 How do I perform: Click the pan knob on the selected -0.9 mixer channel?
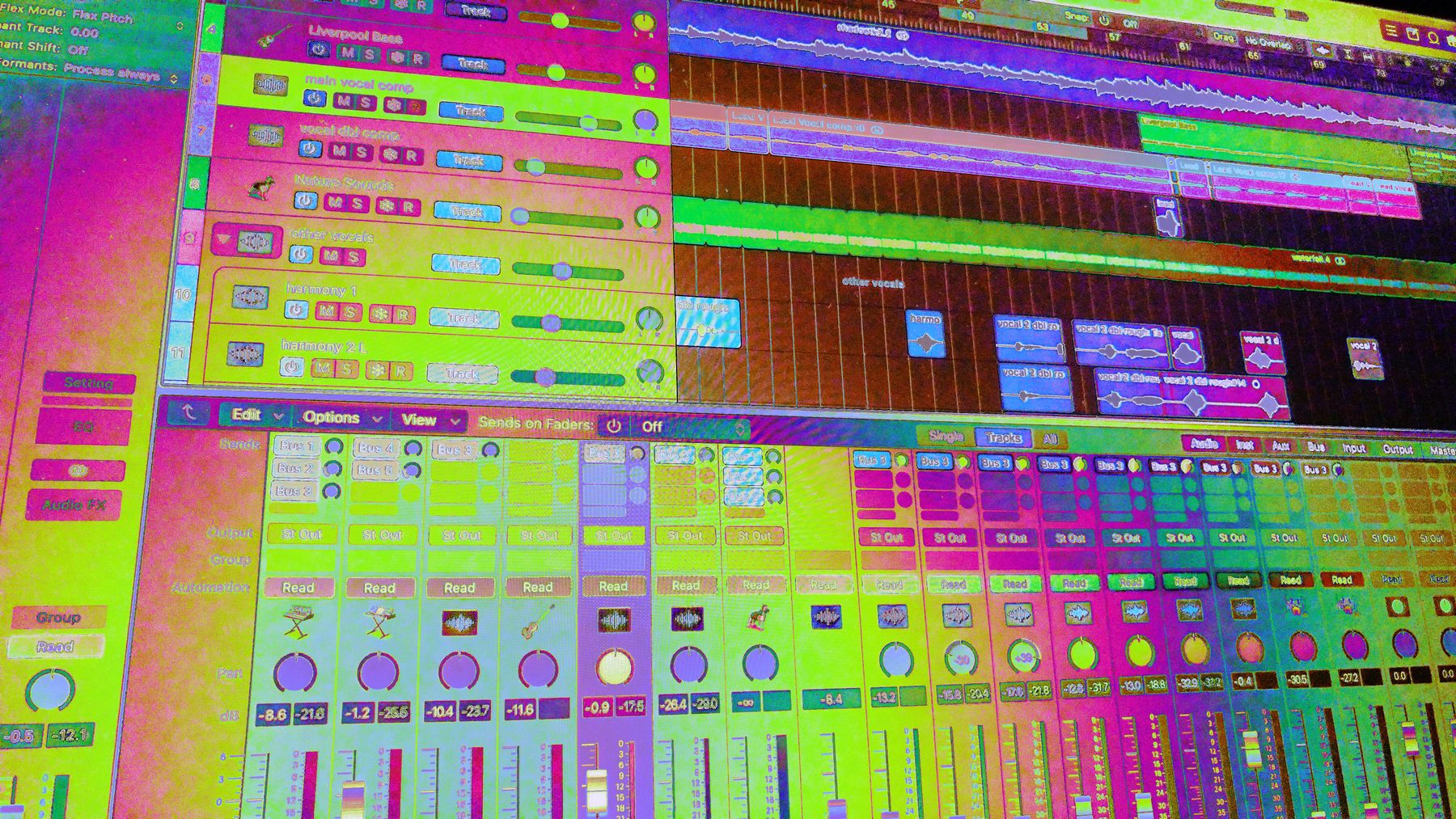614,667
